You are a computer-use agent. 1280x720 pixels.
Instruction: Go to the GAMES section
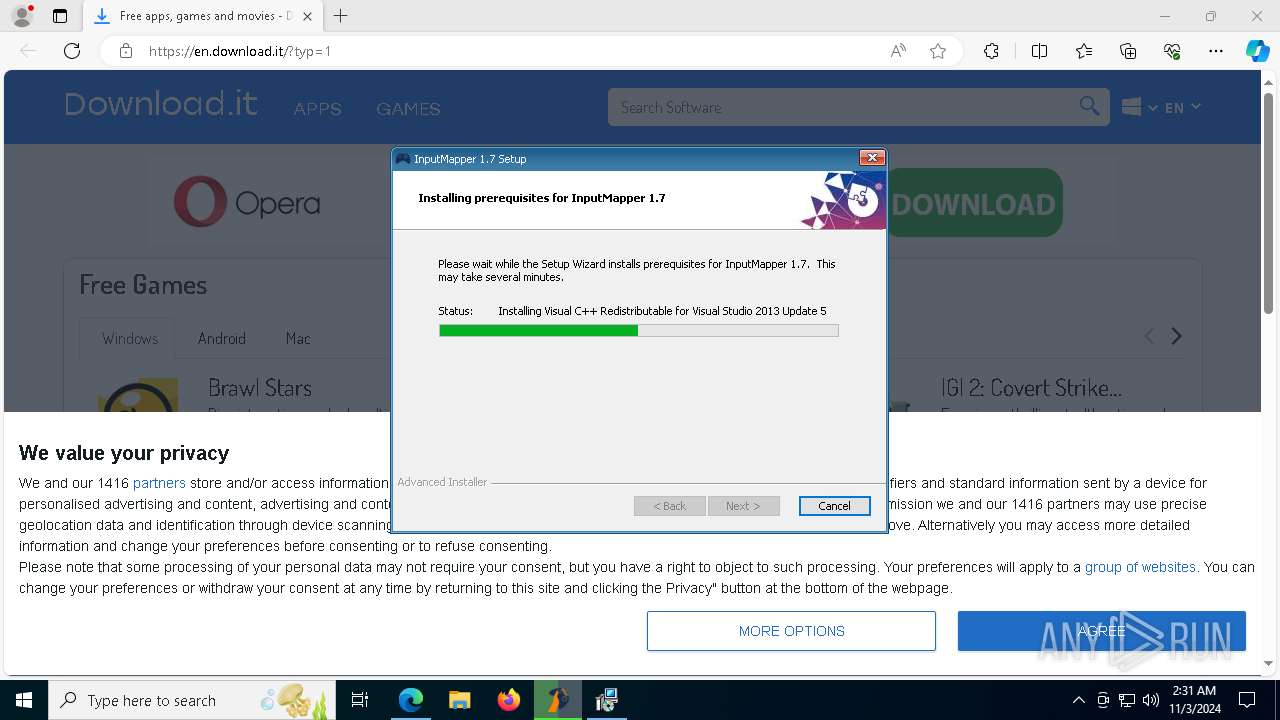(408, 108)
